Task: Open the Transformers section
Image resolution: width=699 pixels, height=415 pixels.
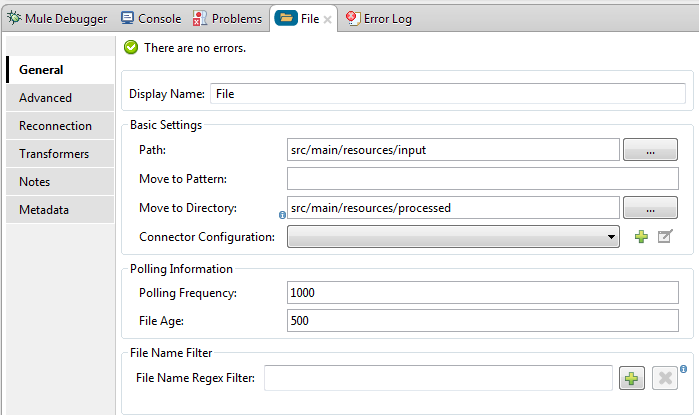Action: (x=60, y=154)
